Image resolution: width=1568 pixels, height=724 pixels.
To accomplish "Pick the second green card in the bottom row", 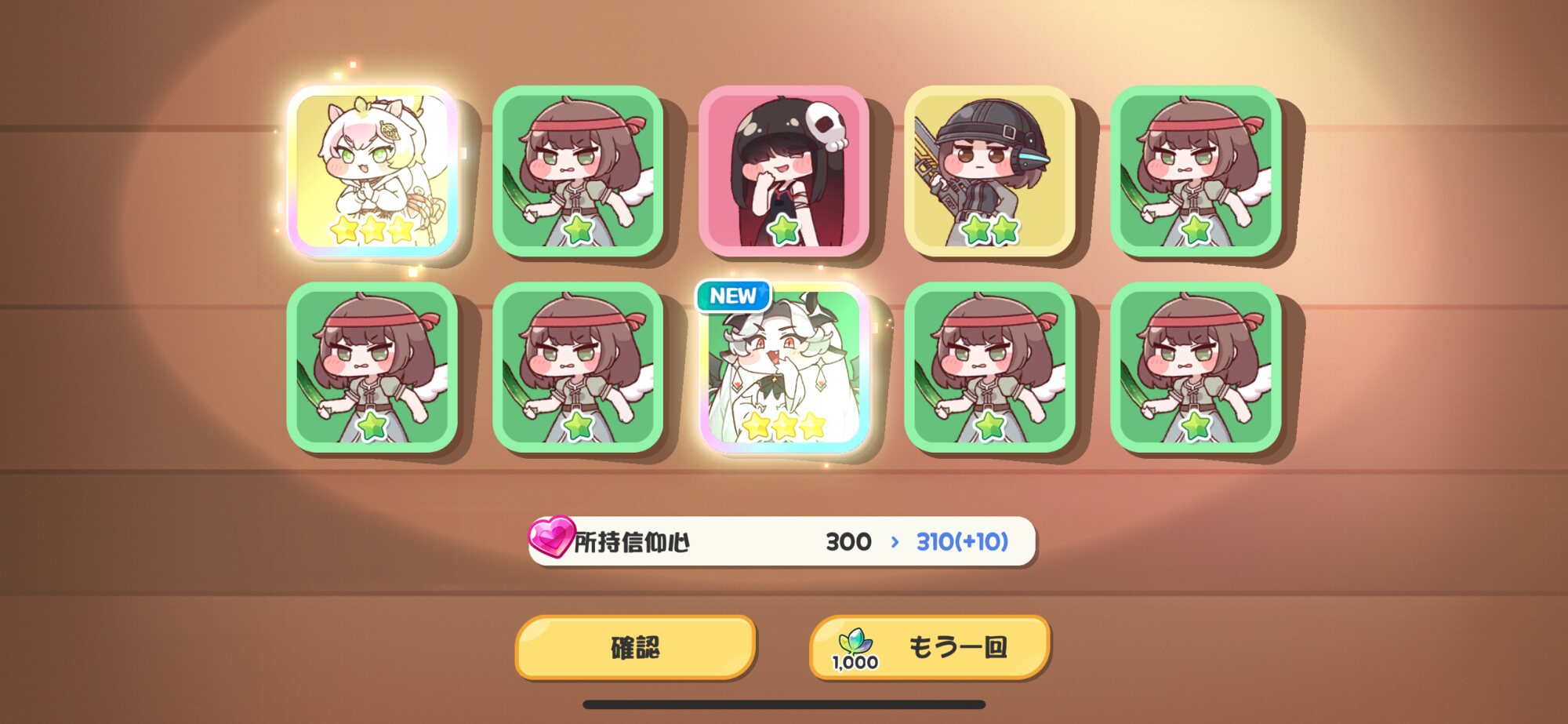I will click(x=578, y=368).
